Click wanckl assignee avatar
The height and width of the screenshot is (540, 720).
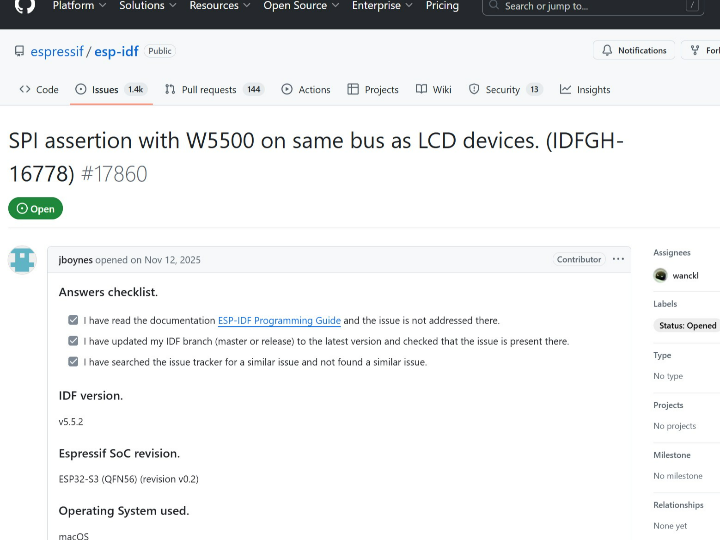click(x=660, y=275)
